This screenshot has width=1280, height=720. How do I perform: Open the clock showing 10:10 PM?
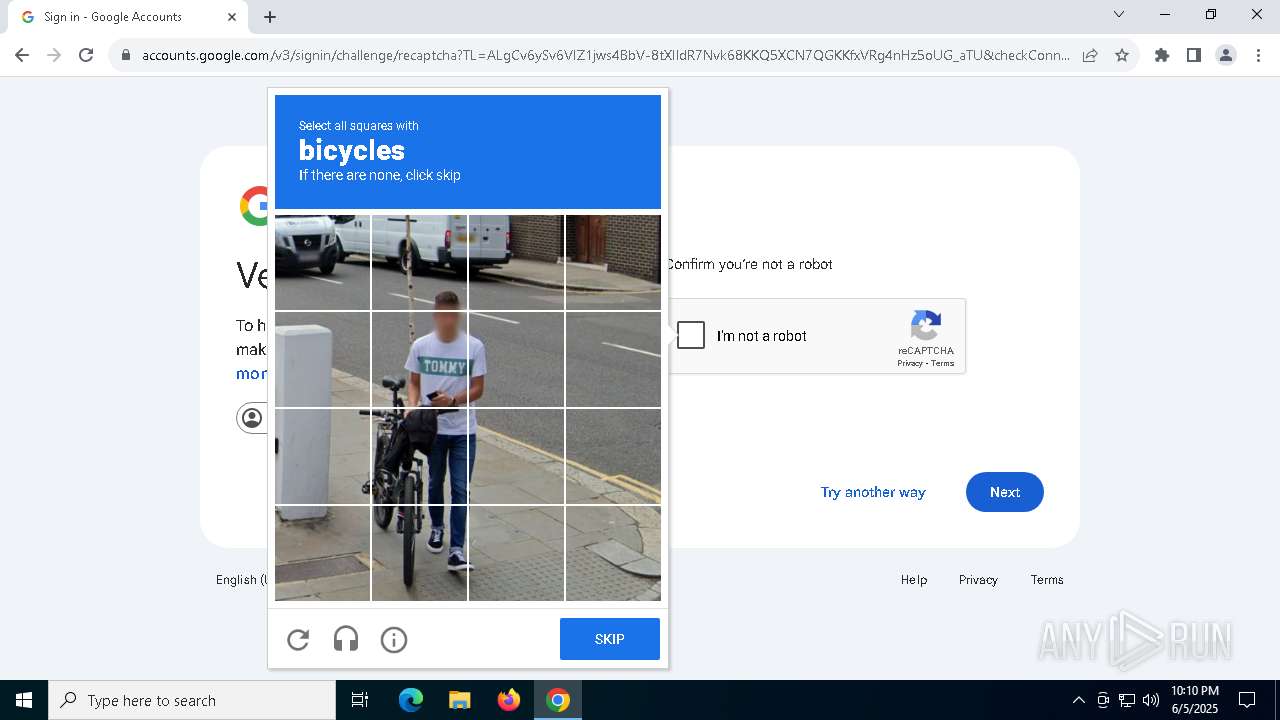coord(1195,700)
